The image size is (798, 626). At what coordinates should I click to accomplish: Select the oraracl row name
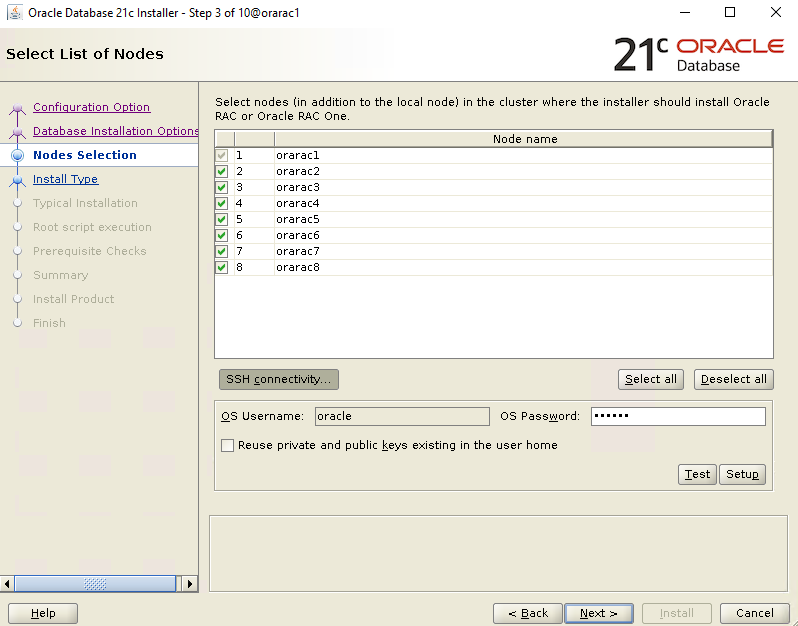(x=298, y=155)
